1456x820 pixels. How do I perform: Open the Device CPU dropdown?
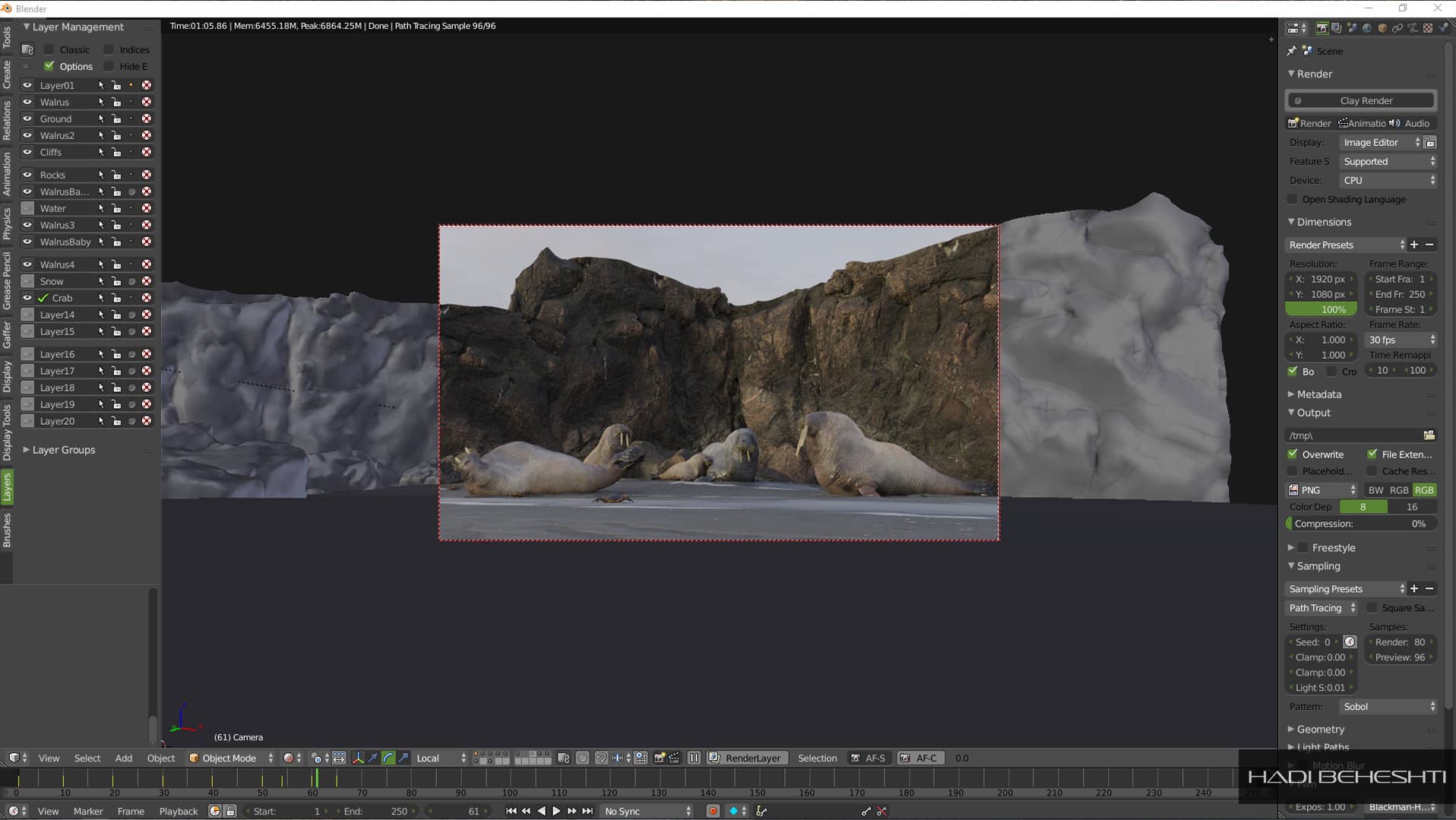1388,180
